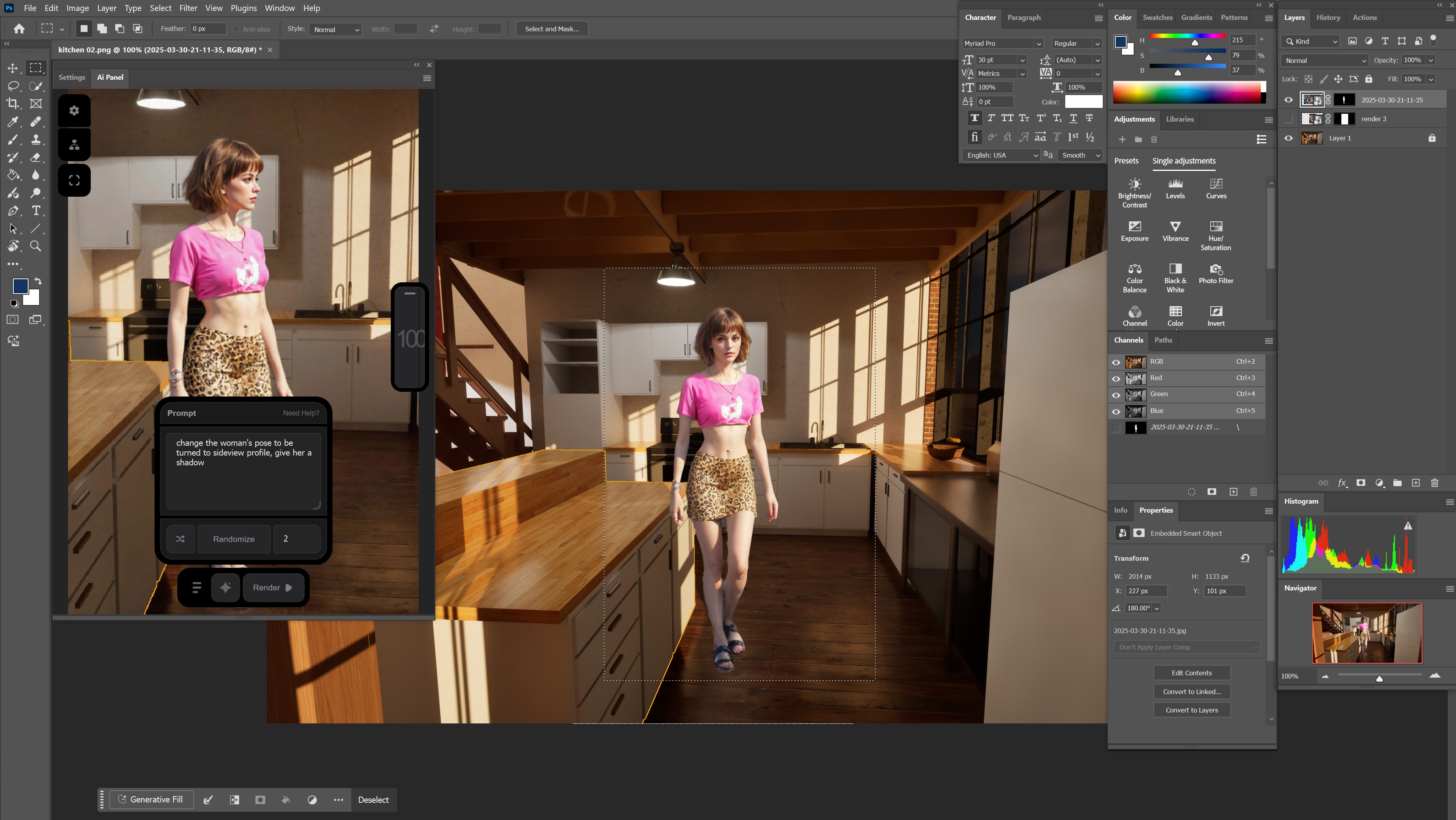Toggle visibility of the Red channel
The image size is (1456, 820).
(x=1116, y=378)
